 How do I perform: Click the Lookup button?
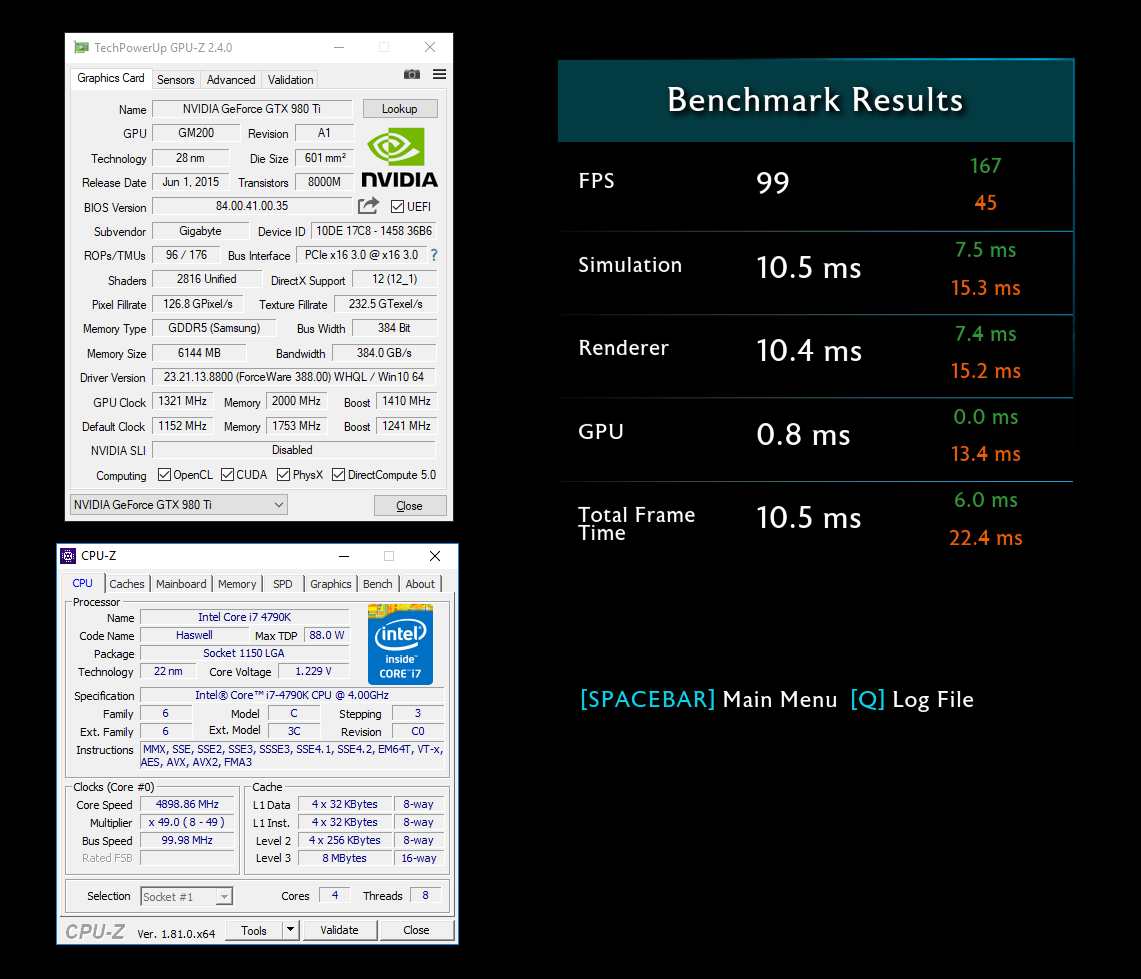click(x=399, y=108)
